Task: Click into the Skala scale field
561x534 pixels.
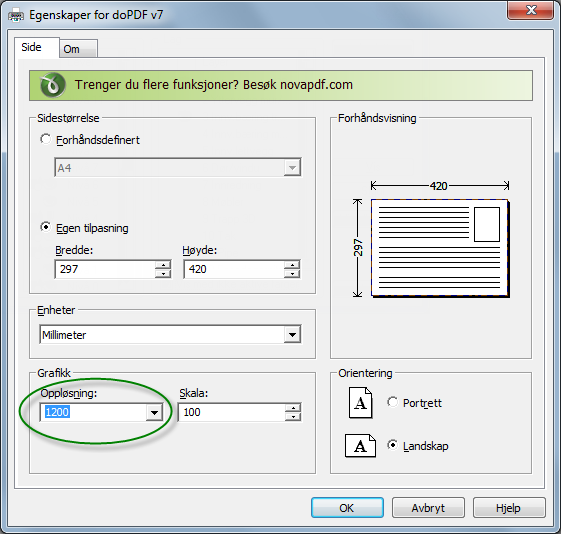Action: (x=232, y=412)
